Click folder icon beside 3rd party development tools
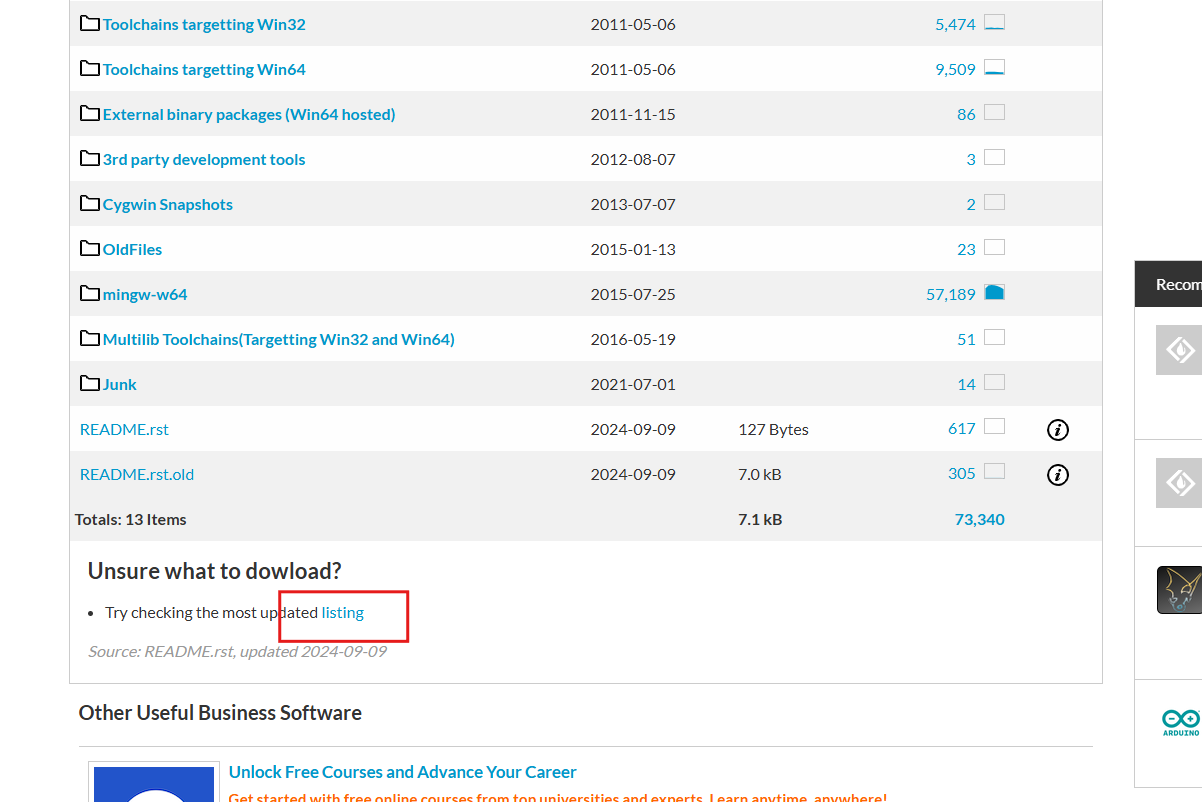 pyautogui.click(x=90, y=158)
